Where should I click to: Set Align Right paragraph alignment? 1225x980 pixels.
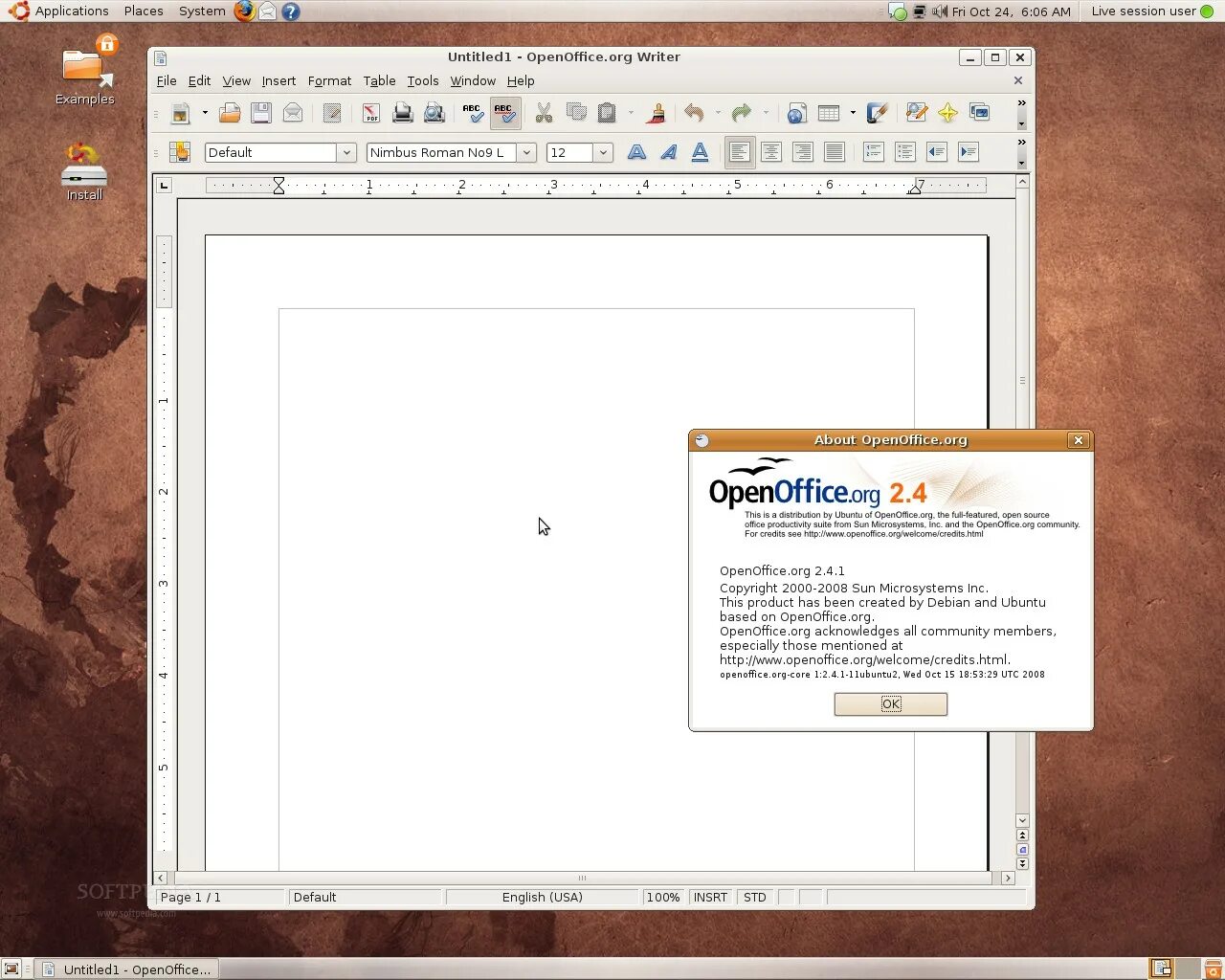[803, 152]
